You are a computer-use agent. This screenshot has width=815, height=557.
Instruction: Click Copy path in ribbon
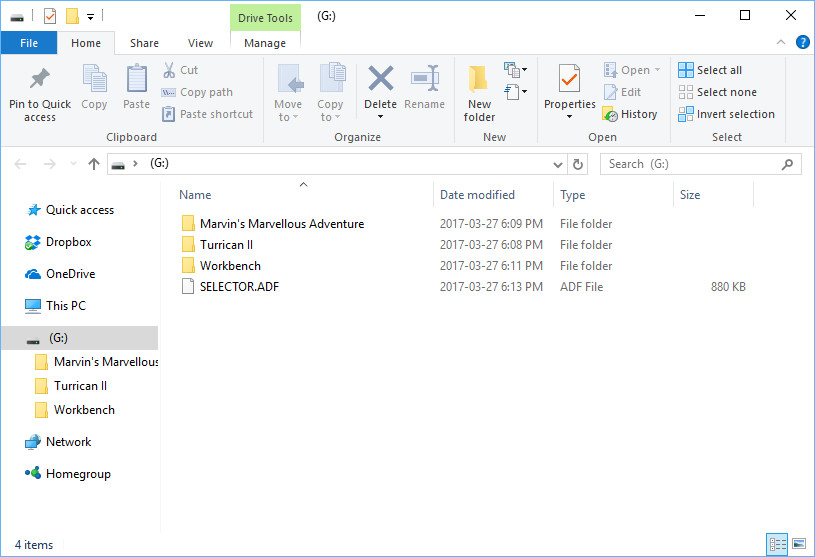[197, 92]
